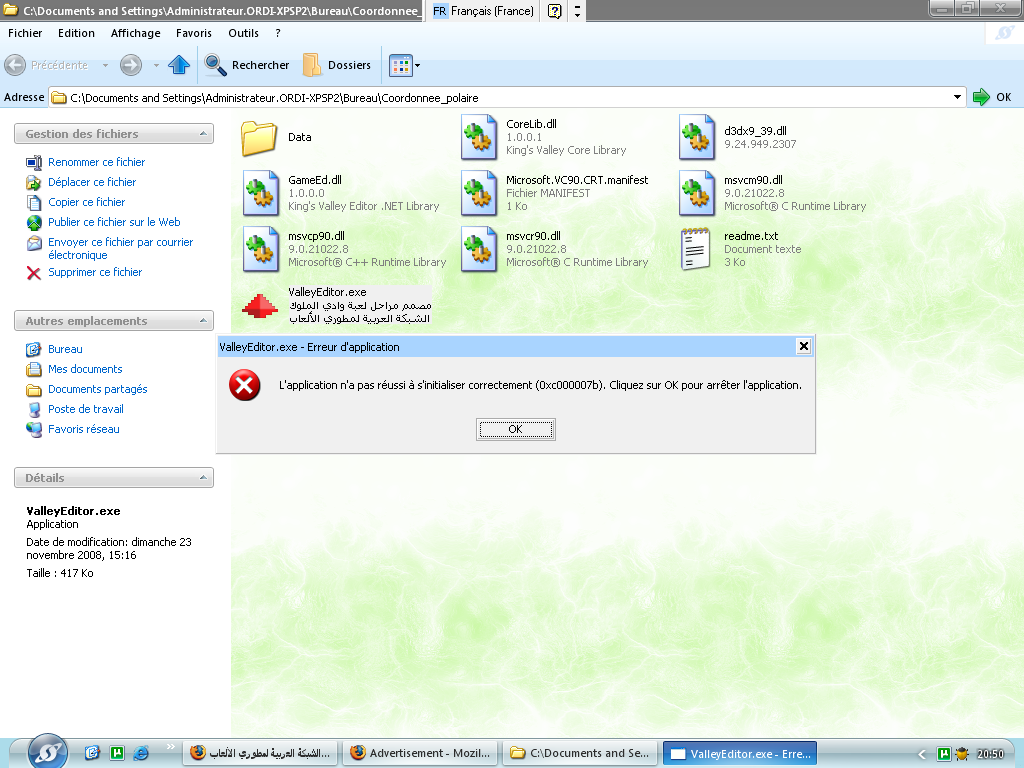Screen dimensions: 1024x768
Task: Open the Fichier menu
Action: (x=25, y=33)
